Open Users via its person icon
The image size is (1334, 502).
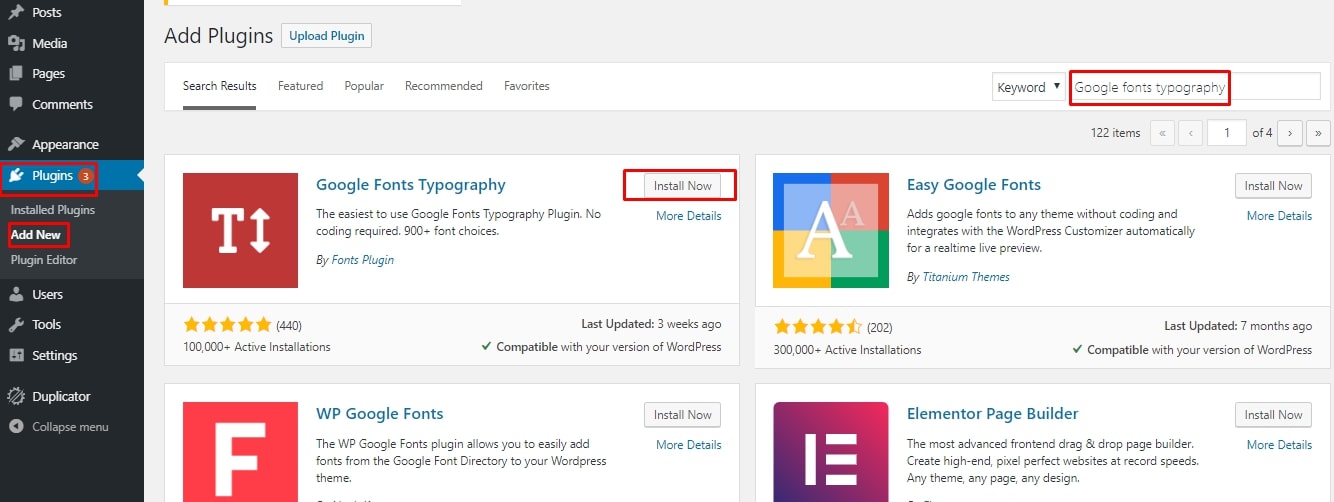[x=16, y=294]
